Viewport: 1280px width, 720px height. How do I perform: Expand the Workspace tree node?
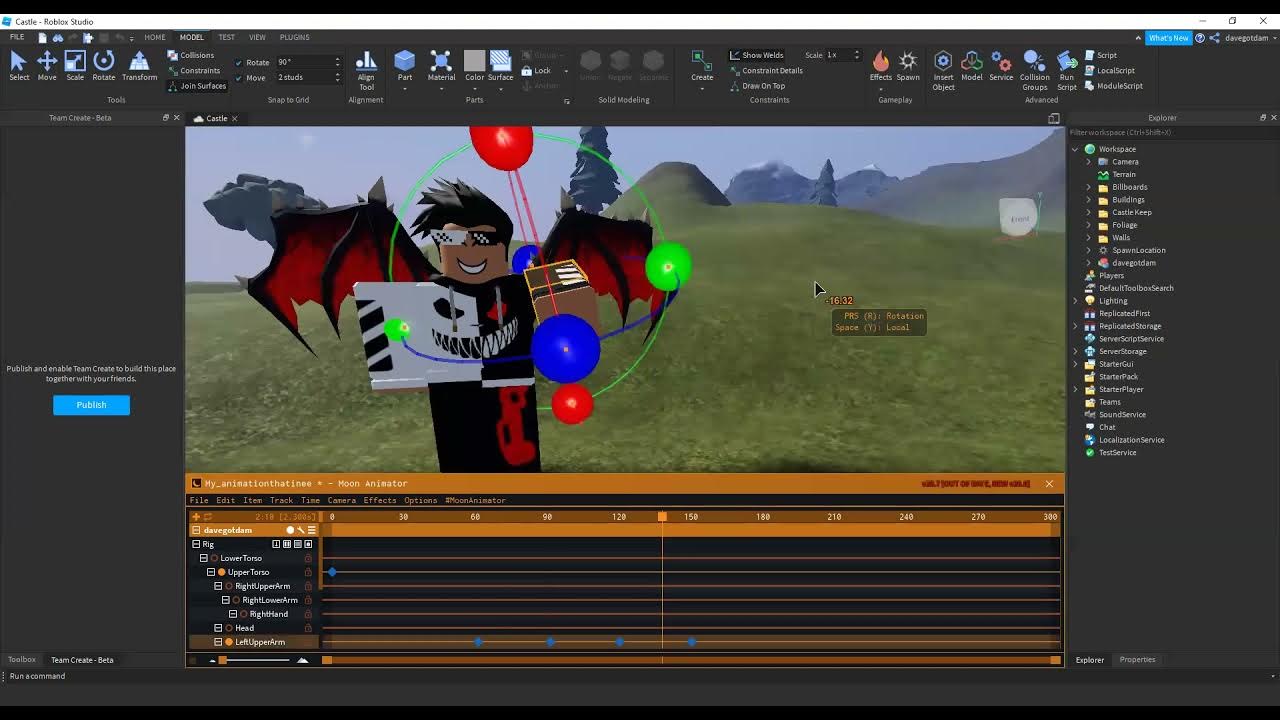coord(1076,149)
